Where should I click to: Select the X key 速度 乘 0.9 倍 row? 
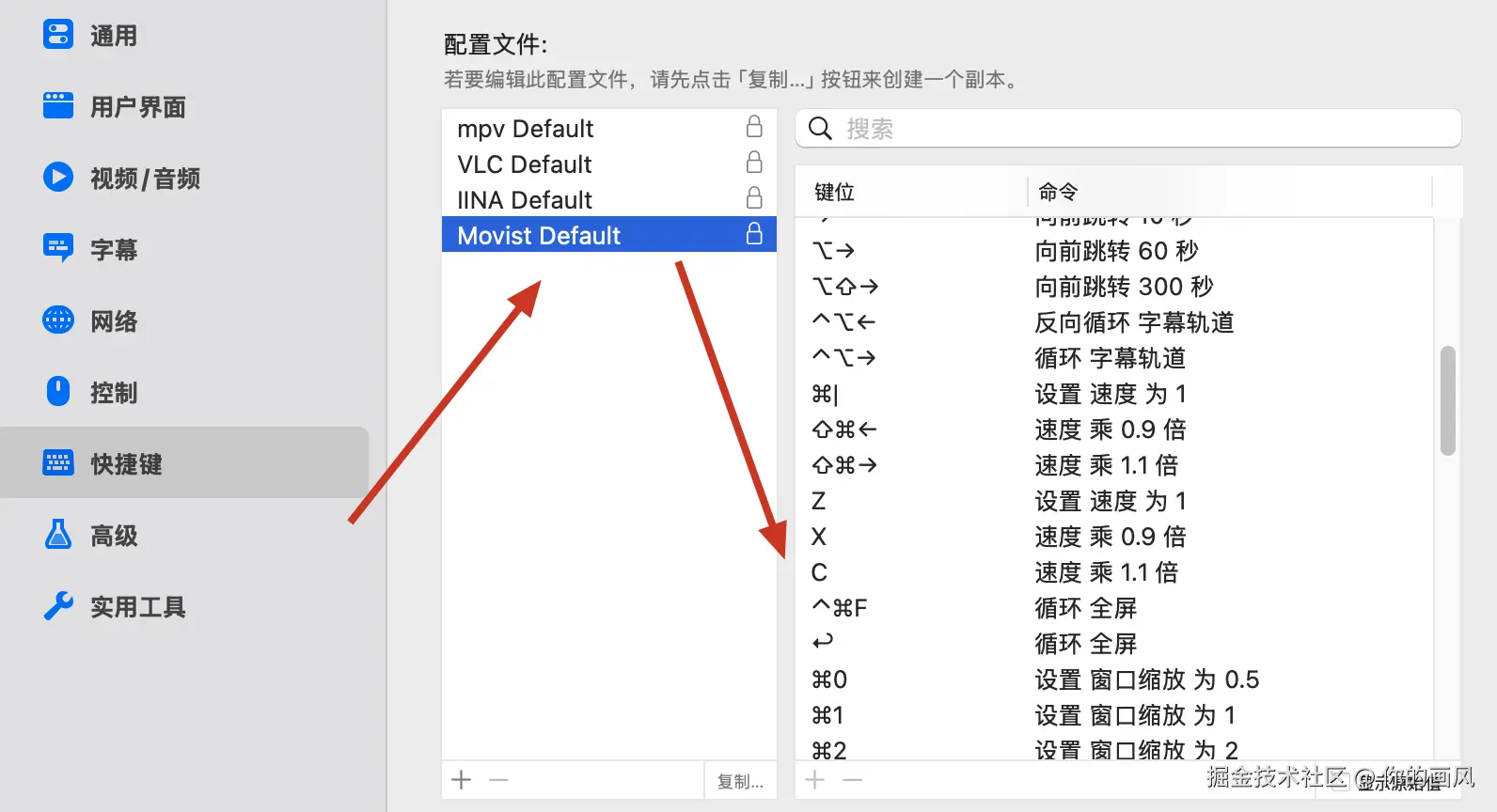pyautogui.click(x=1114, y=537)
